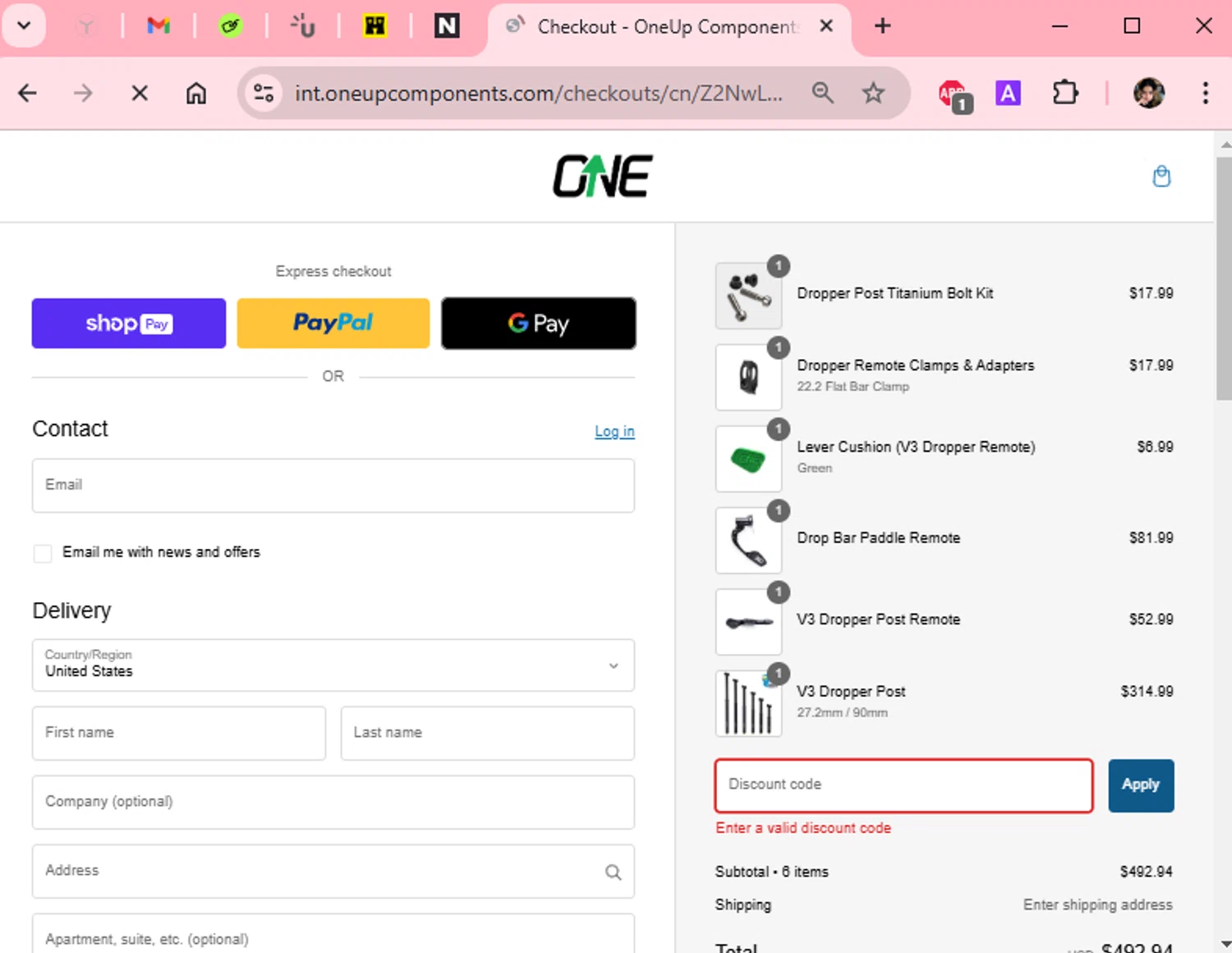Focus the Email field
This screenshot has height=953, width=1232.
point(333,486)
